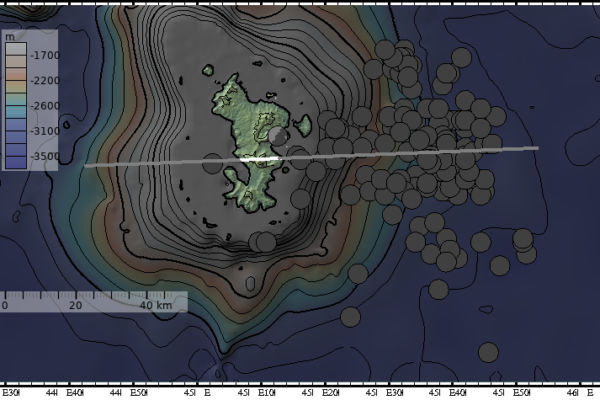Click the eastern end of the grey profile line

click(536, 148)
